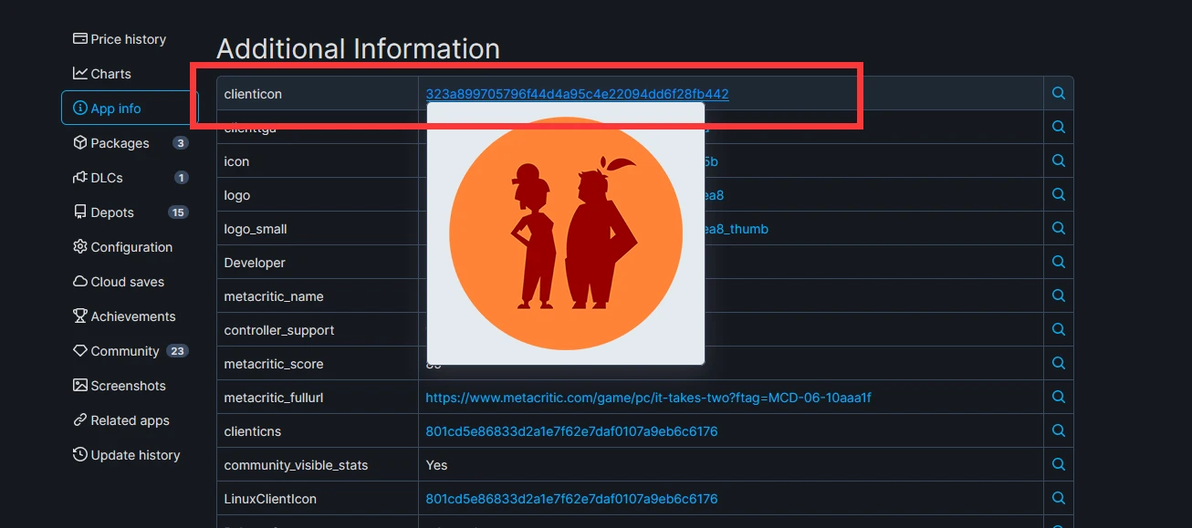1192x528 pixels.
Task: Click the Yes value for community_visible_stats
Action: pyautogui.click(x=436, y=465)
